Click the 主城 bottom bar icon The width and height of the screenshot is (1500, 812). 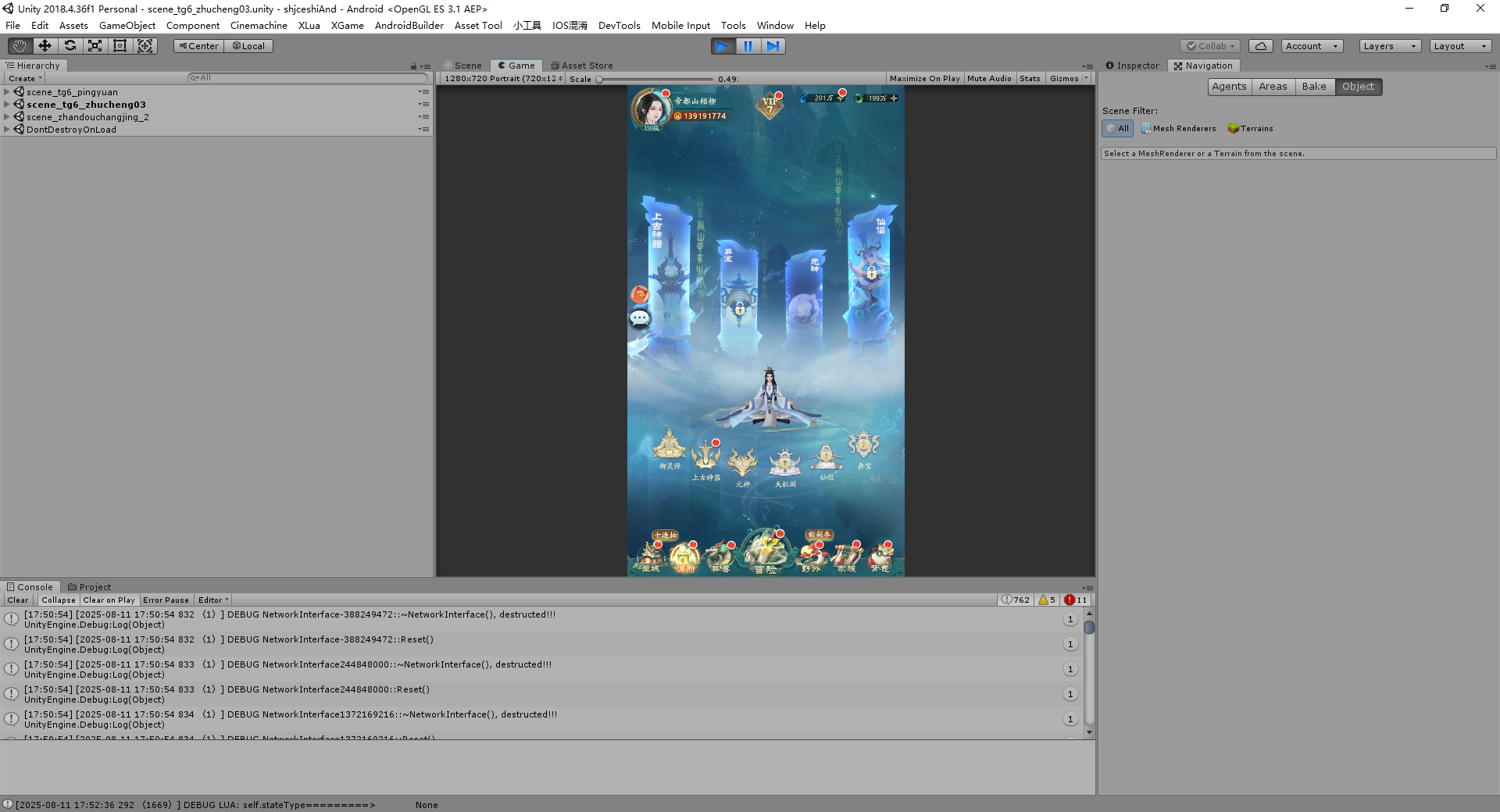tap(650, 557)
